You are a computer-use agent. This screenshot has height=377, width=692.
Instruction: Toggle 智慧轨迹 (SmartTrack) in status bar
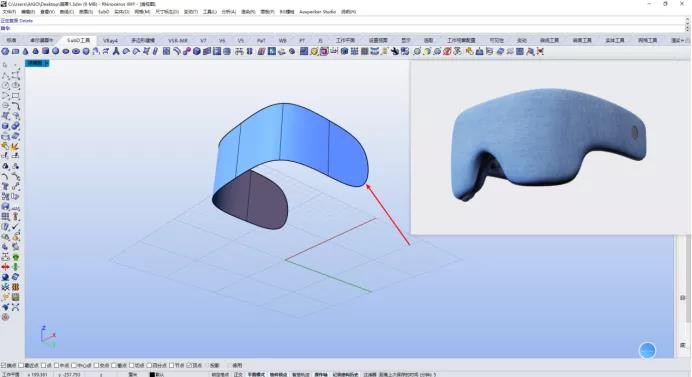(x=301, y=374)
